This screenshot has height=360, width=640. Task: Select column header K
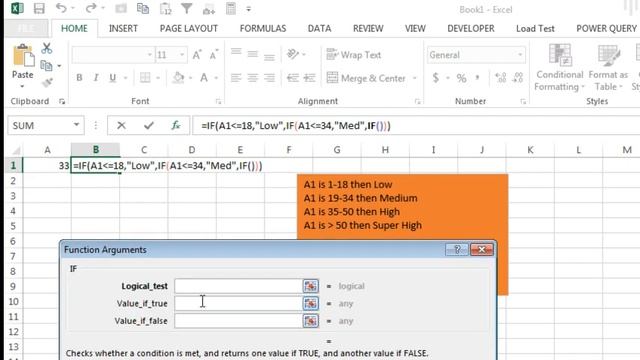pos(530,150)
